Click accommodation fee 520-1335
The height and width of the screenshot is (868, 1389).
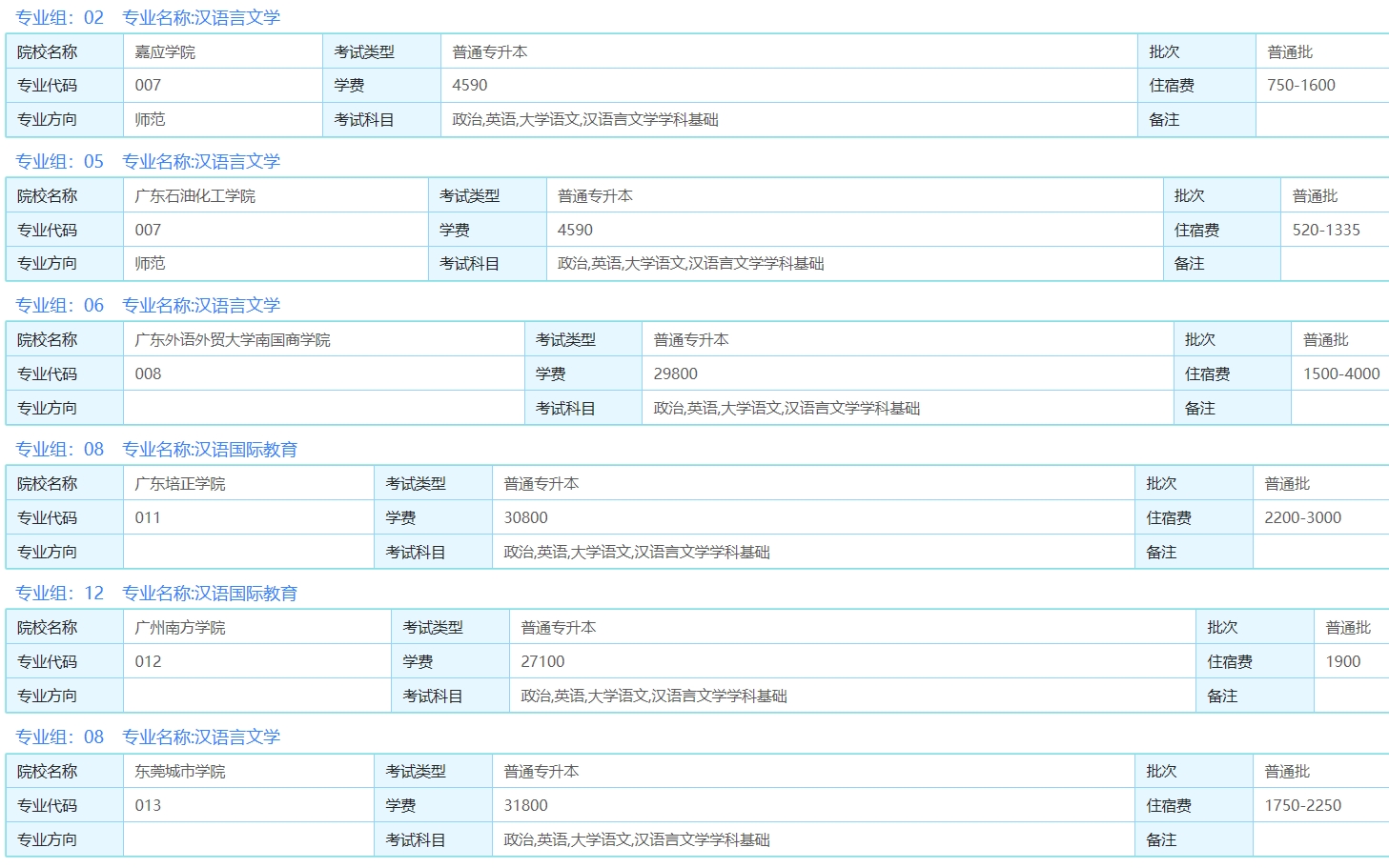pyautogui.click(x=1326, y=230)
